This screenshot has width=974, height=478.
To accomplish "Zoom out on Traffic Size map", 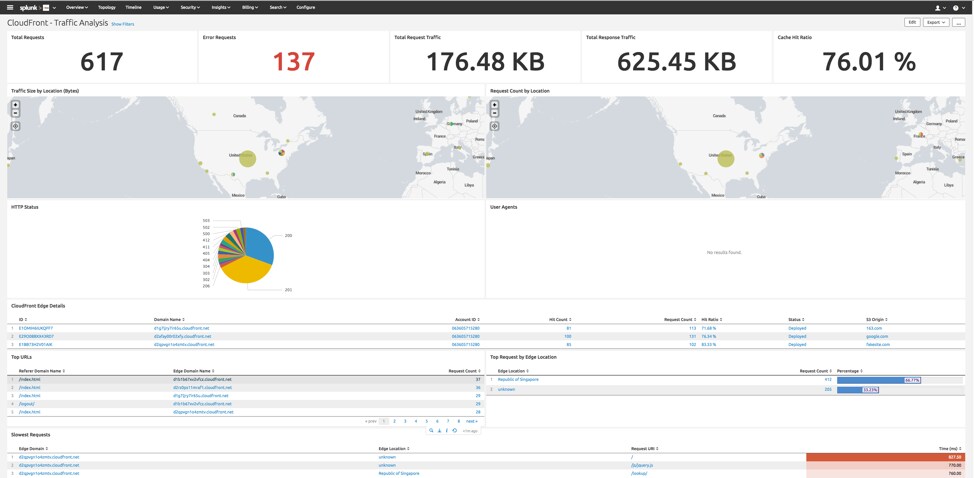I will pos(16,113).
